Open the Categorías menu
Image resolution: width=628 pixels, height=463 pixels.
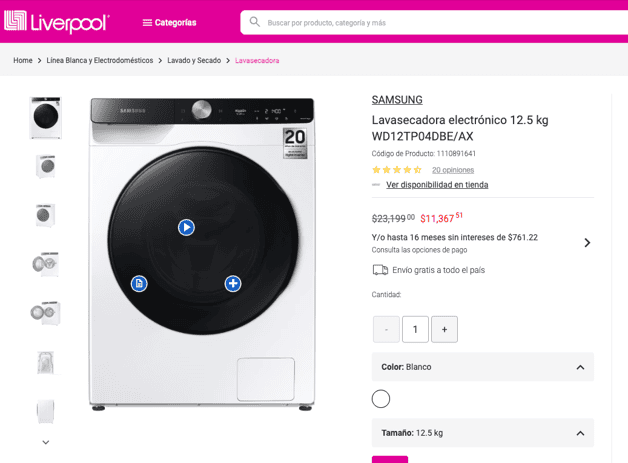pos(168,22)
